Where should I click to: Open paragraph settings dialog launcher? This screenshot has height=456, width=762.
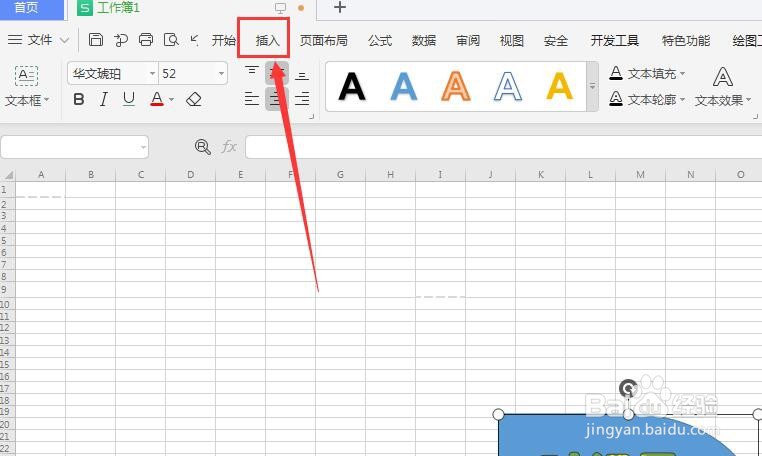coord(312,117)
